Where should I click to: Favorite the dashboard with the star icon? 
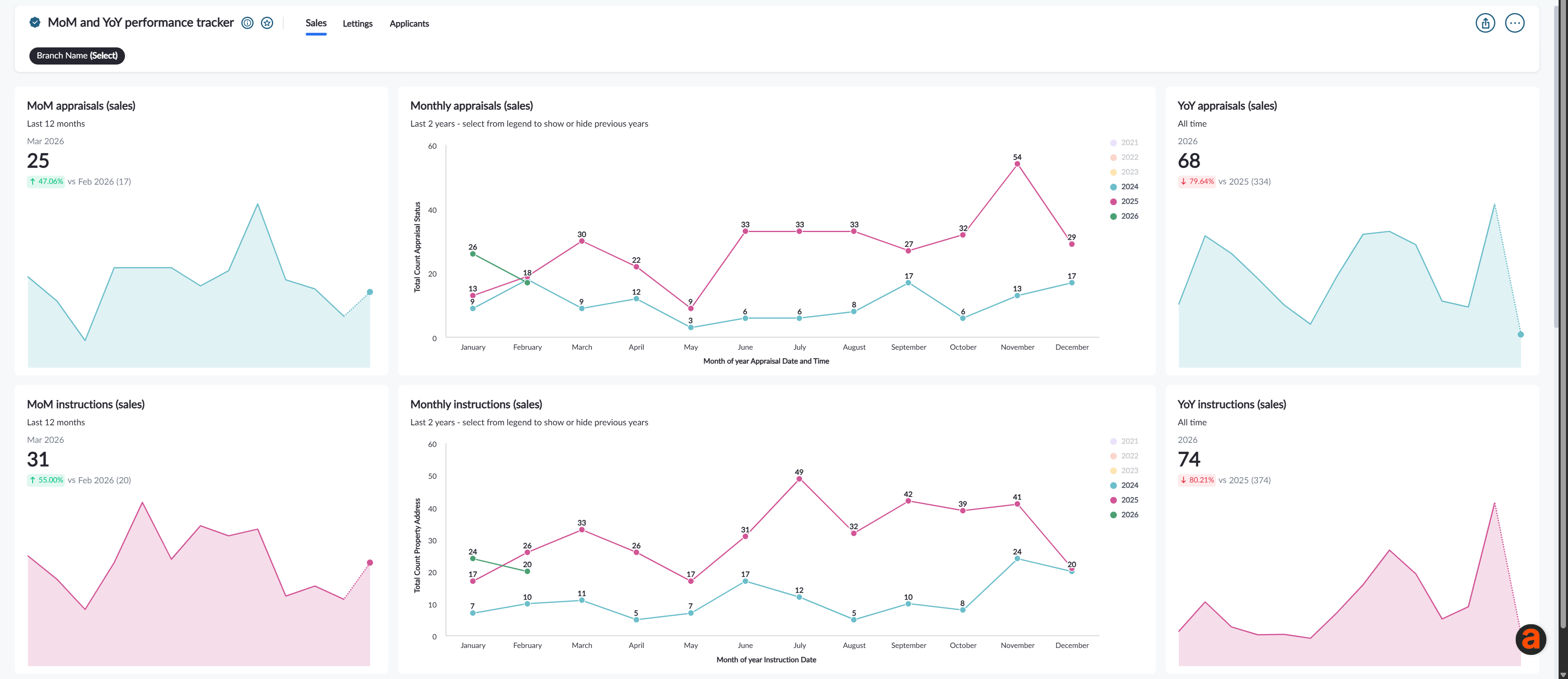pyautogui.click(x=267, y=23)
